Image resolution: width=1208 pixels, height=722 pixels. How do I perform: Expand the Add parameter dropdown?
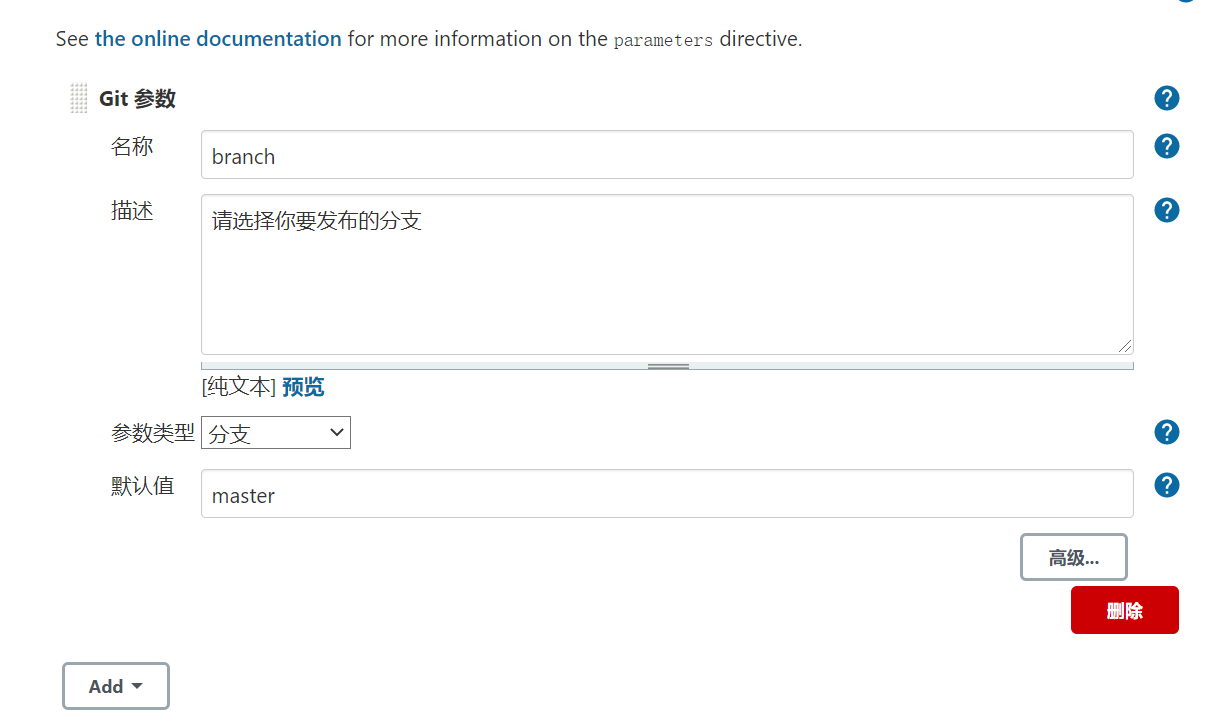click(x=116, y=686)
